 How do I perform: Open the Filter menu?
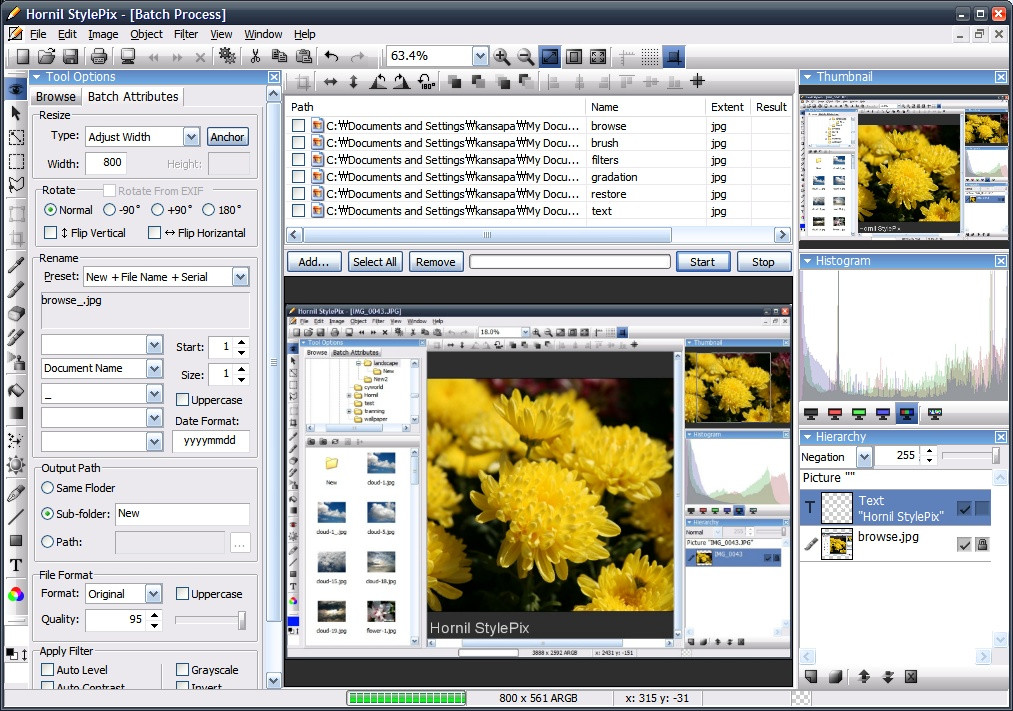pos(186,34)
